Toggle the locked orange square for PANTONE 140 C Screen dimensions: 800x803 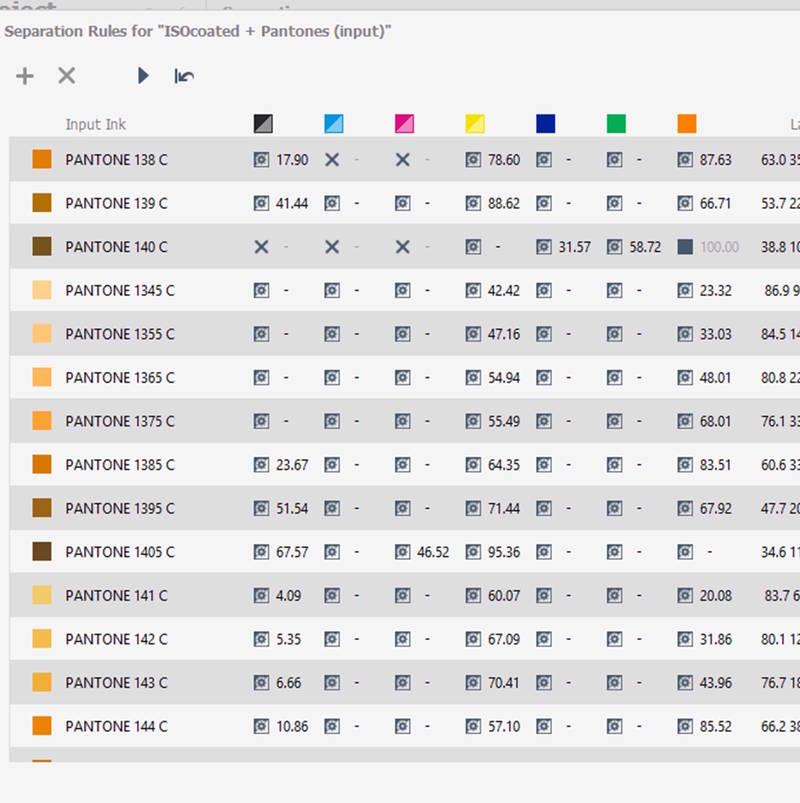tap(685, 247)
